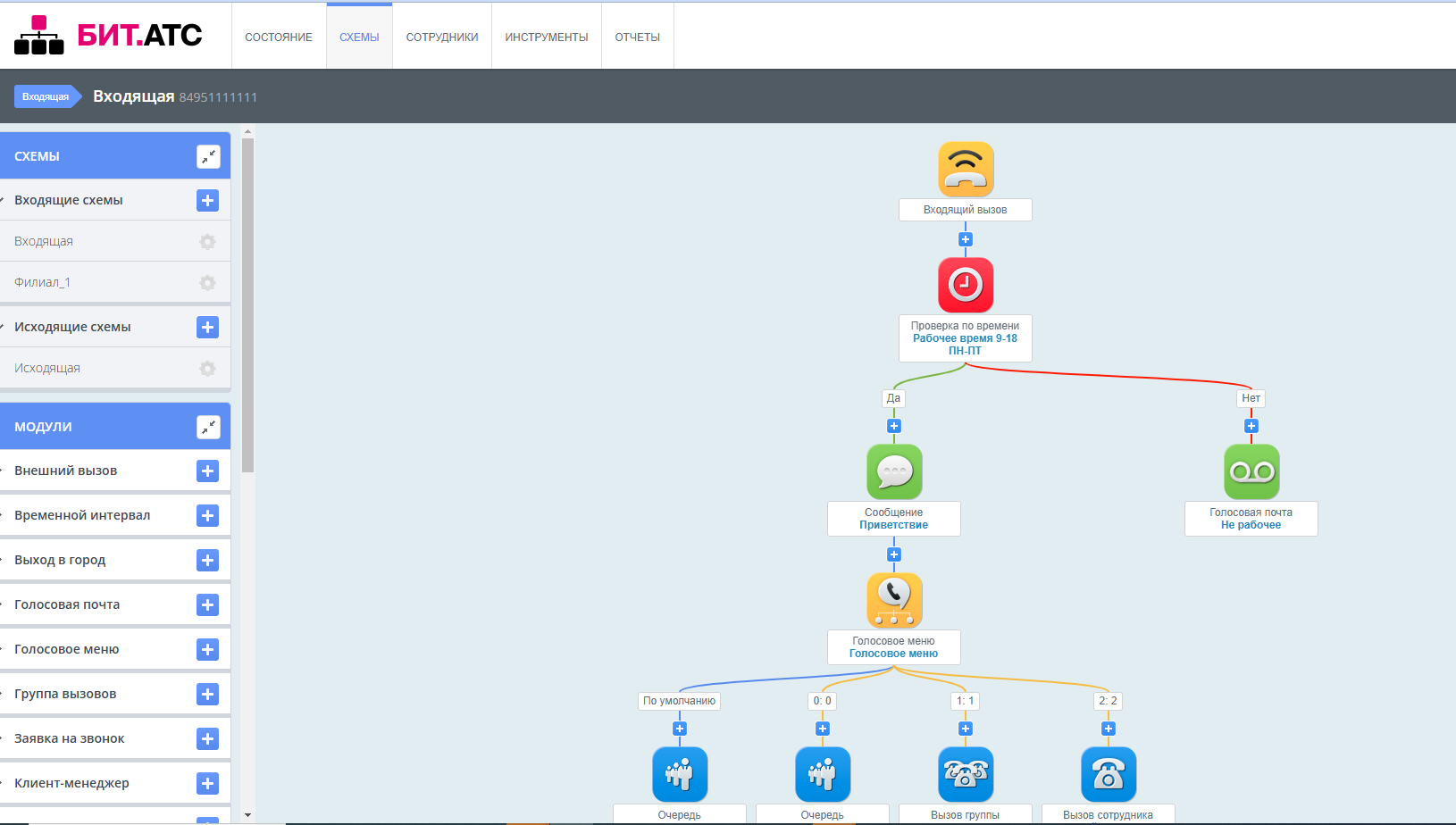Open the ОТЧЕТЫ tab
This screenshot has width=1456, height=825.
(637, 37)
